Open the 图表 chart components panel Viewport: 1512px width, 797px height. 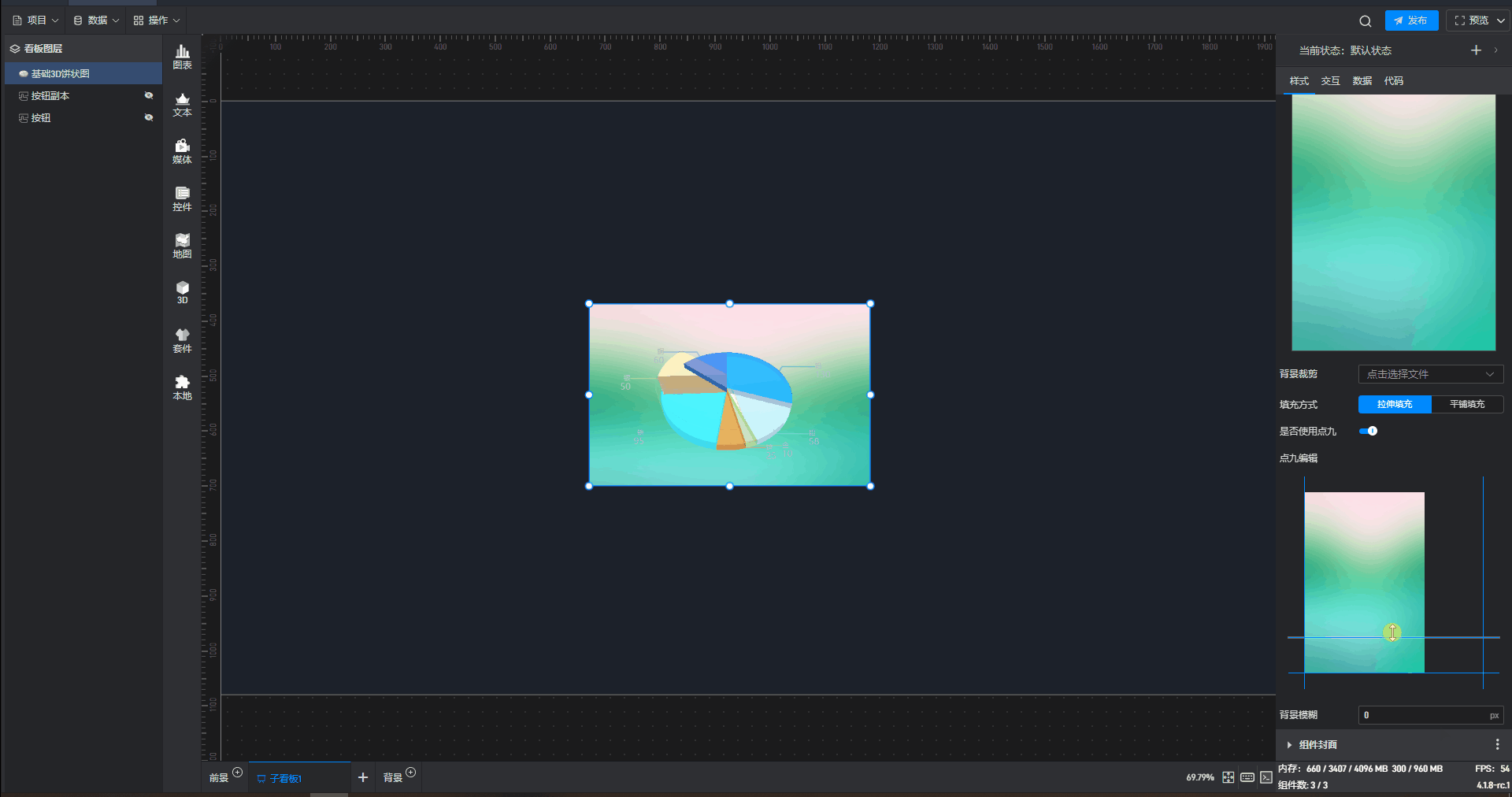point(182,57)
